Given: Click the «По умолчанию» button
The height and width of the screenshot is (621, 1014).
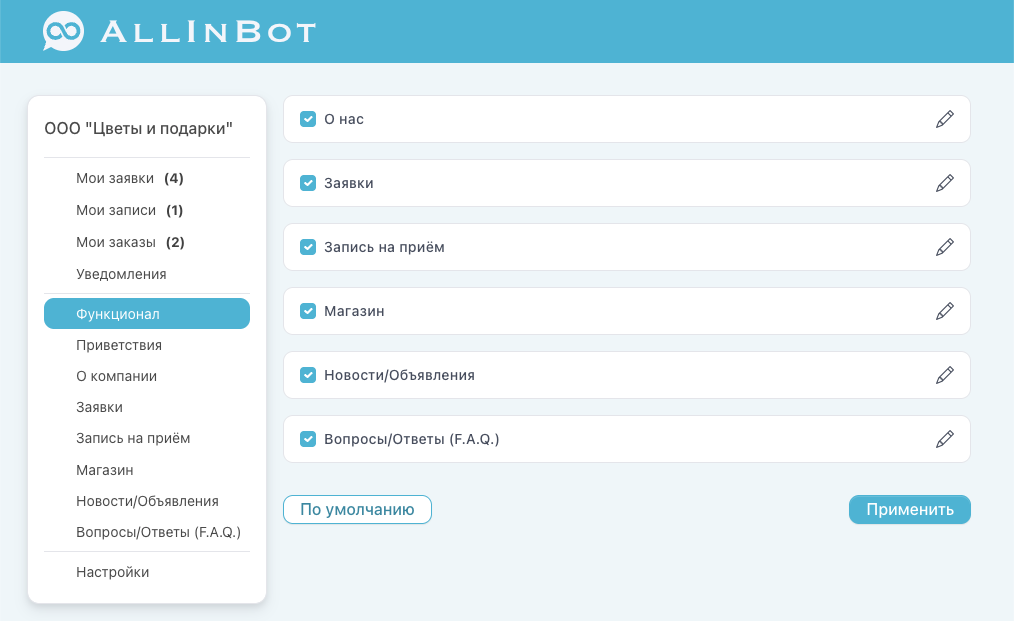Looking at the screenshot, I should (x=357, y=509).
